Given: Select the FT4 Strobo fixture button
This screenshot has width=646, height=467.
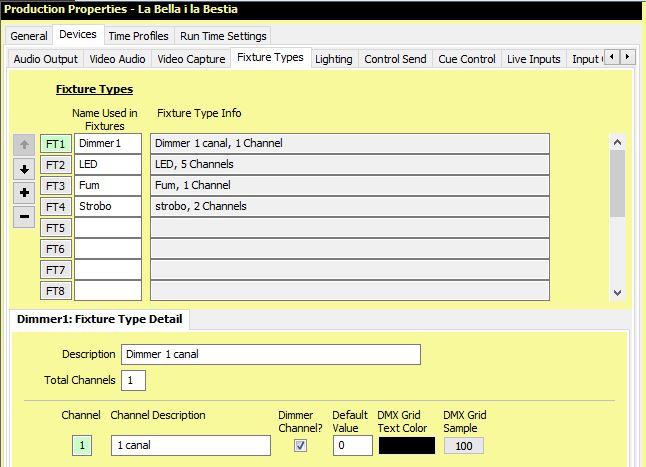Looking at the screenshot, I should pyautogui.click(x=55, y=207).
